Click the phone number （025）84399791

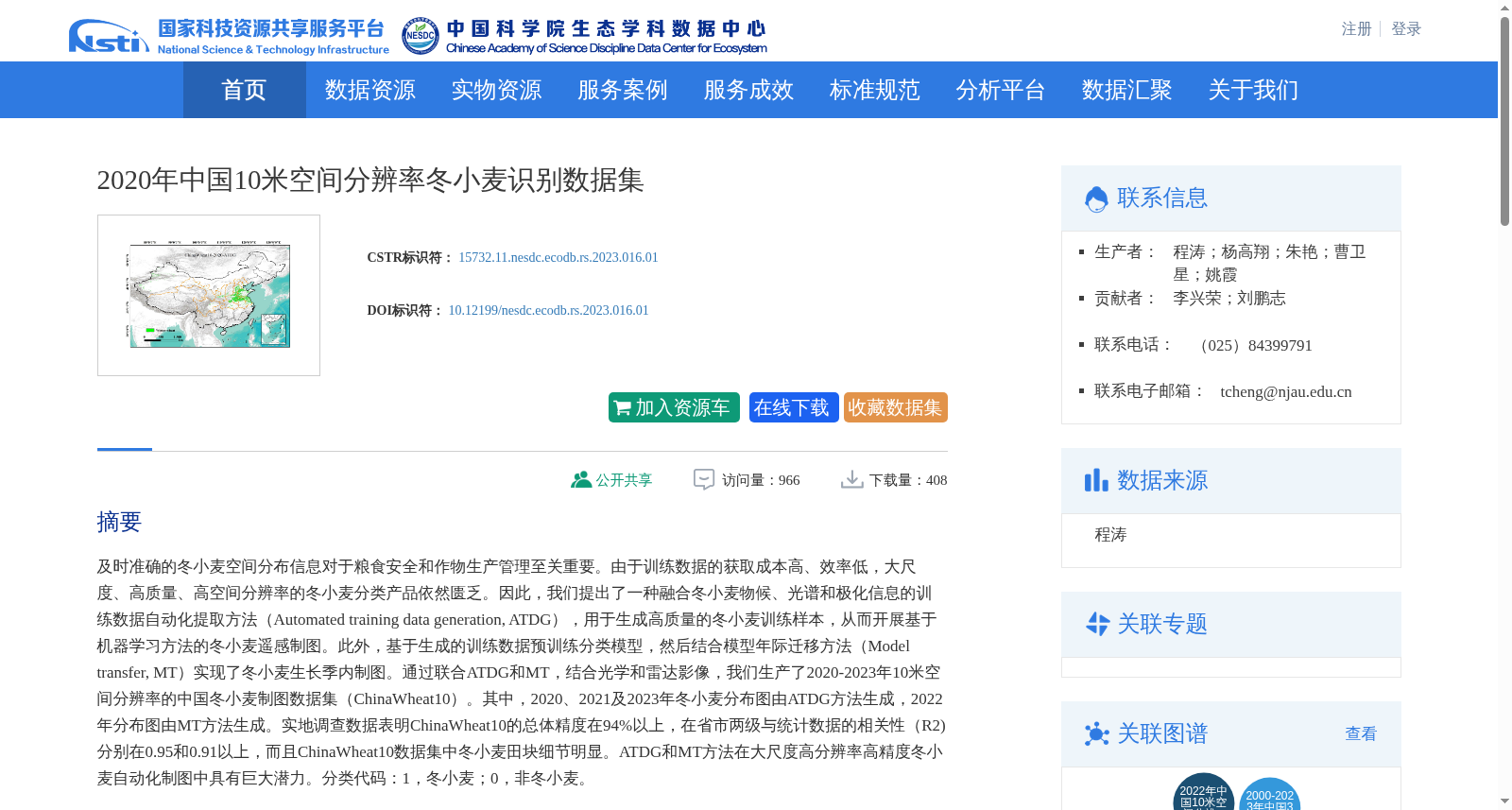click(x=1252, y=345)
